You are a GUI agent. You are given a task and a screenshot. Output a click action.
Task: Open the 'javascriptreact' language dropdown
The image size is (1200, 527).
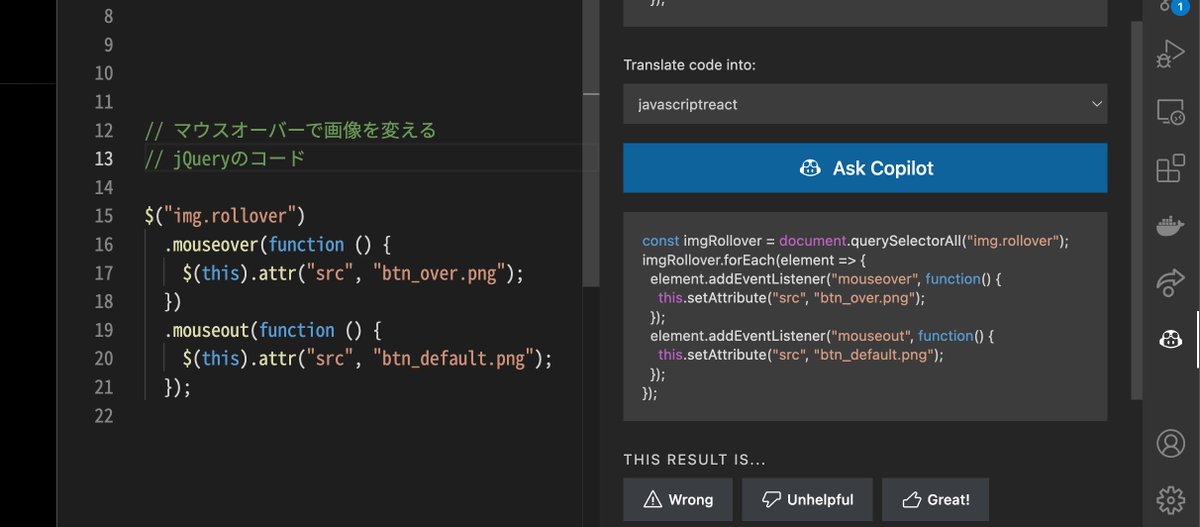[865, 104]
